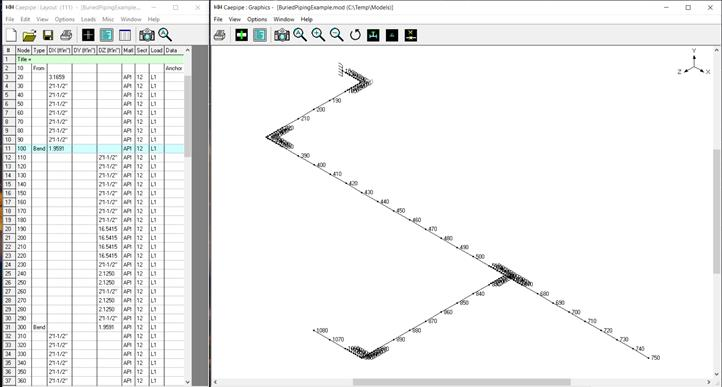The height and width of the screenshot is (387, 722).
Task: Click the circular arrow rotate view icon
Action: [355, 35]
